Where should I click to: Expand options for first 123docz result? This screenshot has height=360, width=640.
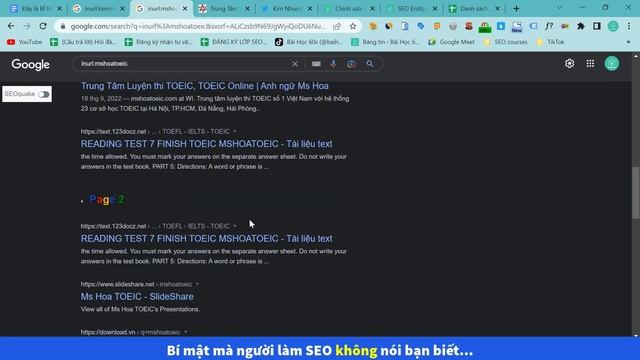[235, 131]
